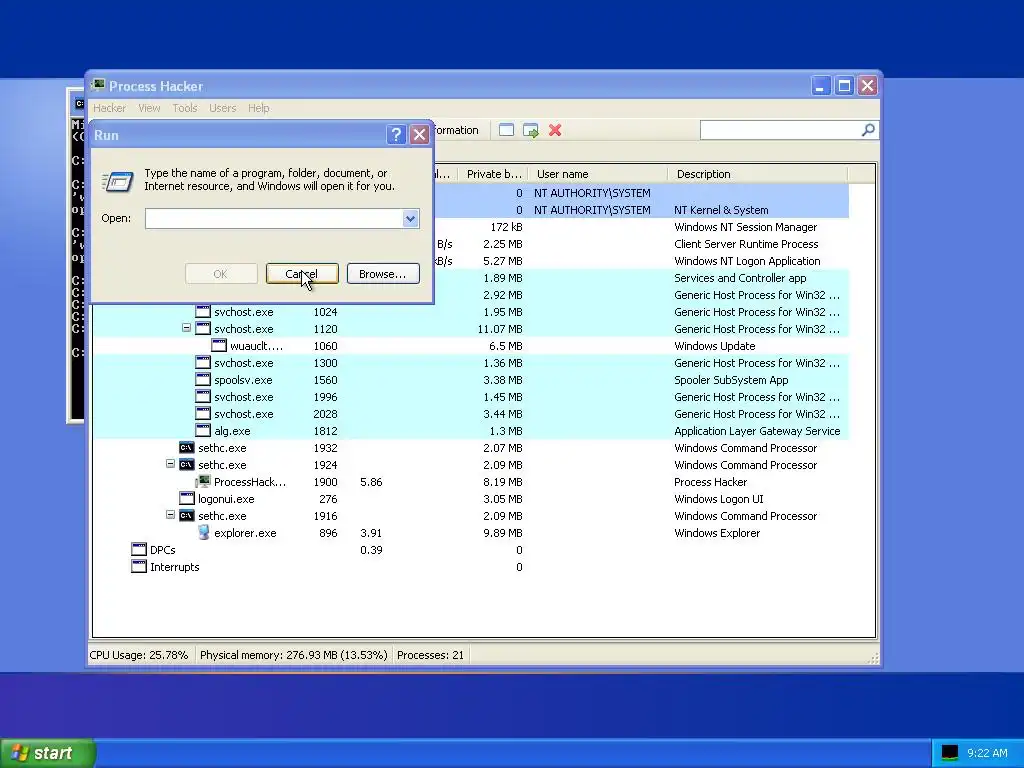Click the sethc.exe 1932 command prompt icon
The height and width of the screenshot is (768, 1024).
pyautogui.click(x=187, y=448)
